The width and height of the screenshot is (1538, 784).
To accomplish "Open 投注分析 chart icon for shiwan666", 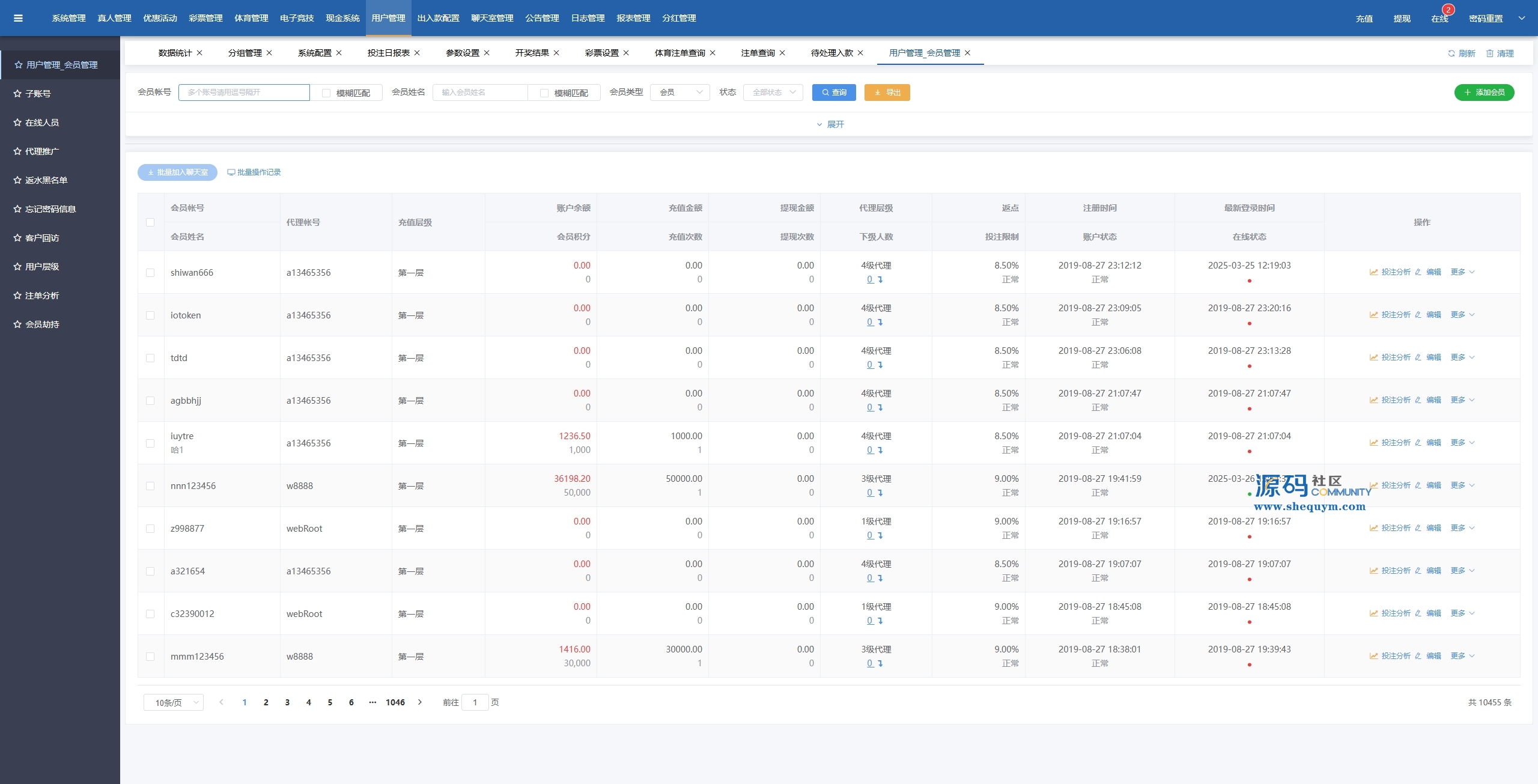I will tap(1373, 272).
